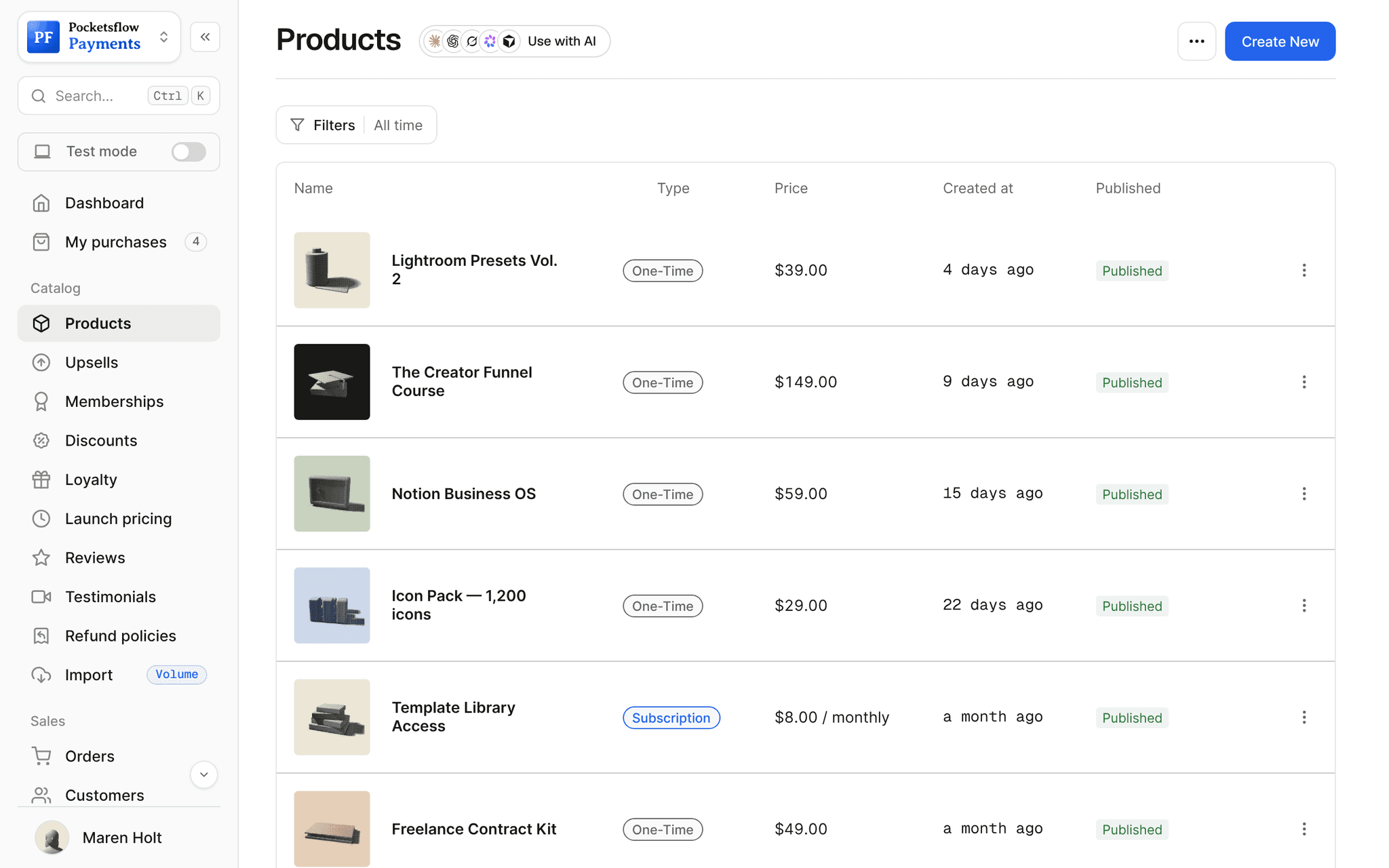Click the Dashboard home icon
1389x868 pixels.
pyautogui.click(x=41, y=203)
